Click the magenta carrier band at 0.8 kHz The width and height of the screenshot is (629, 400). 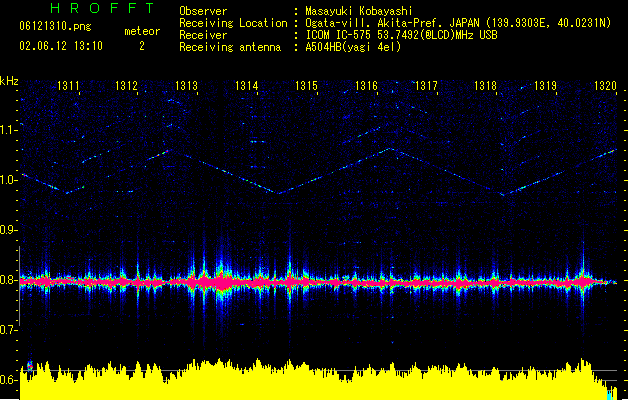pos(317,282)
